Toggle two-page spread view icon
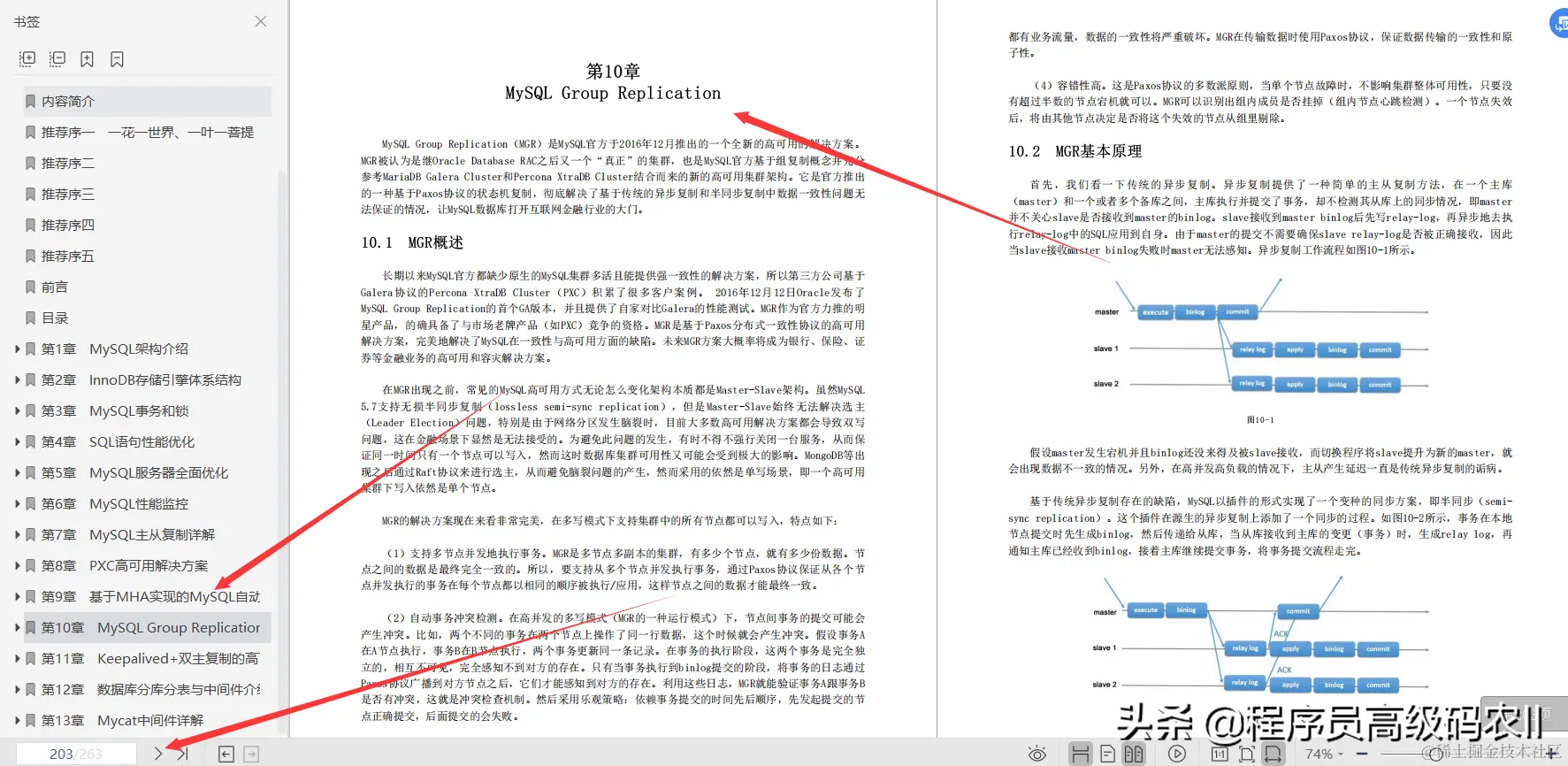 (x=1134, y=754)
